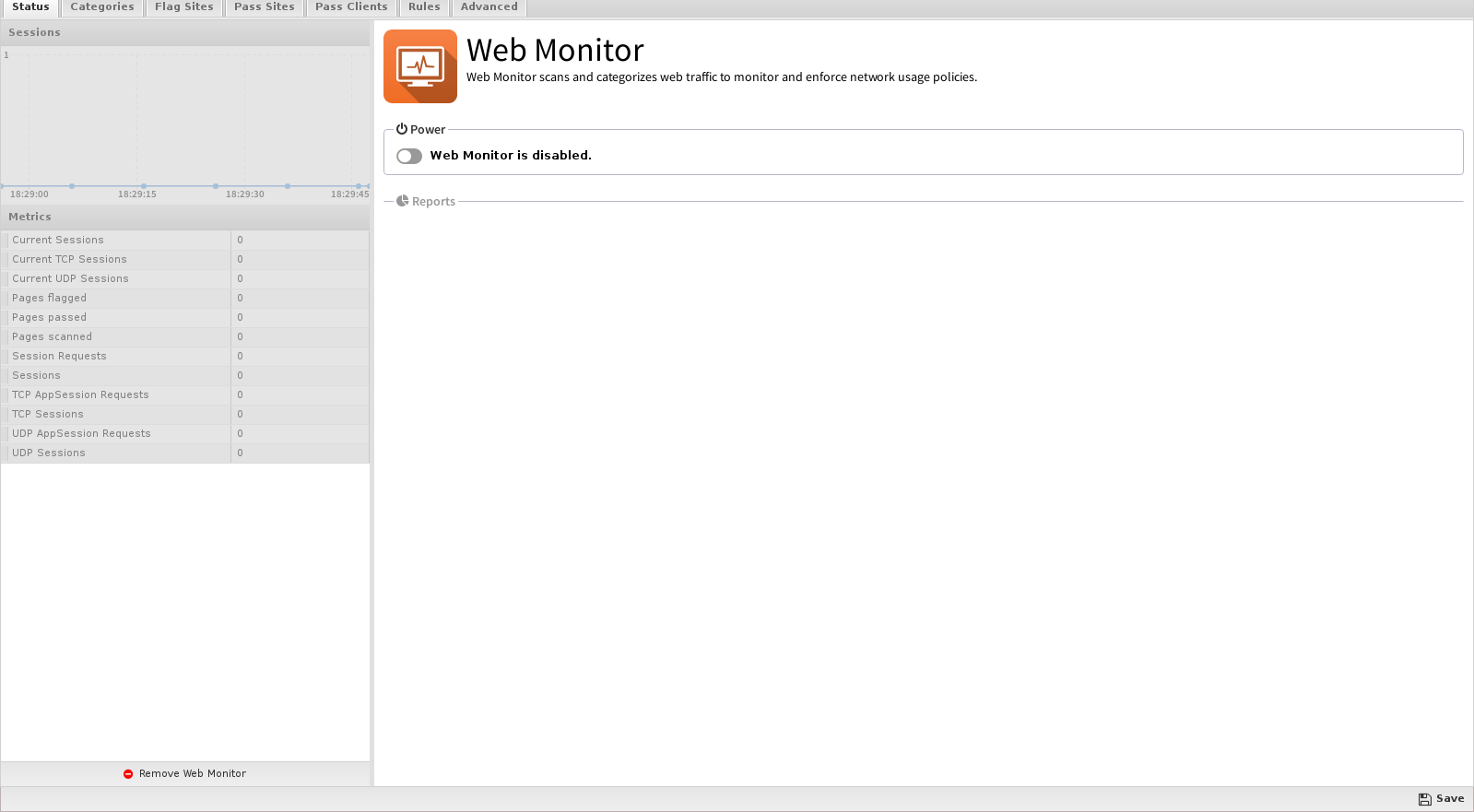Screen dimensions: 1474x812
Task: Enable the Web Monitor power toggle
Action: [409, 156]
